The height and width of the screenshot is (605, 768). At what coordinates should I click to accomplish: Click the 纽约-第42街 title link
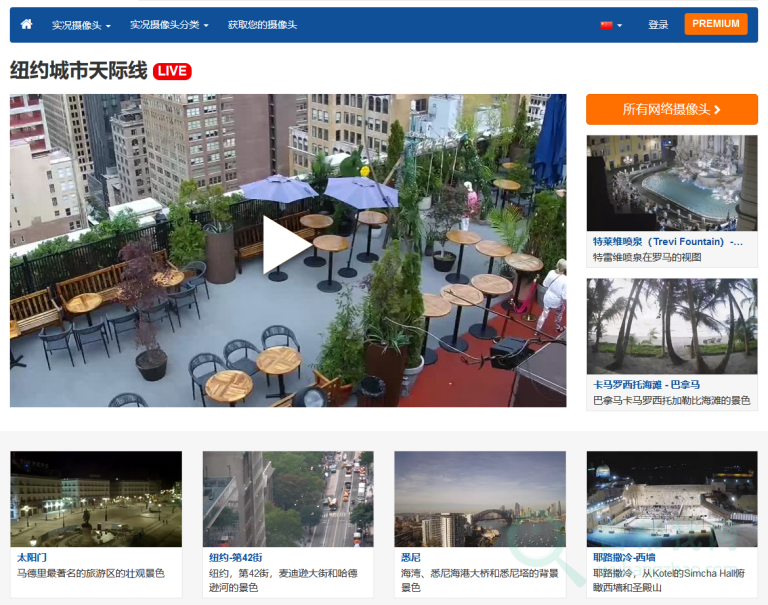pos(235,557)
